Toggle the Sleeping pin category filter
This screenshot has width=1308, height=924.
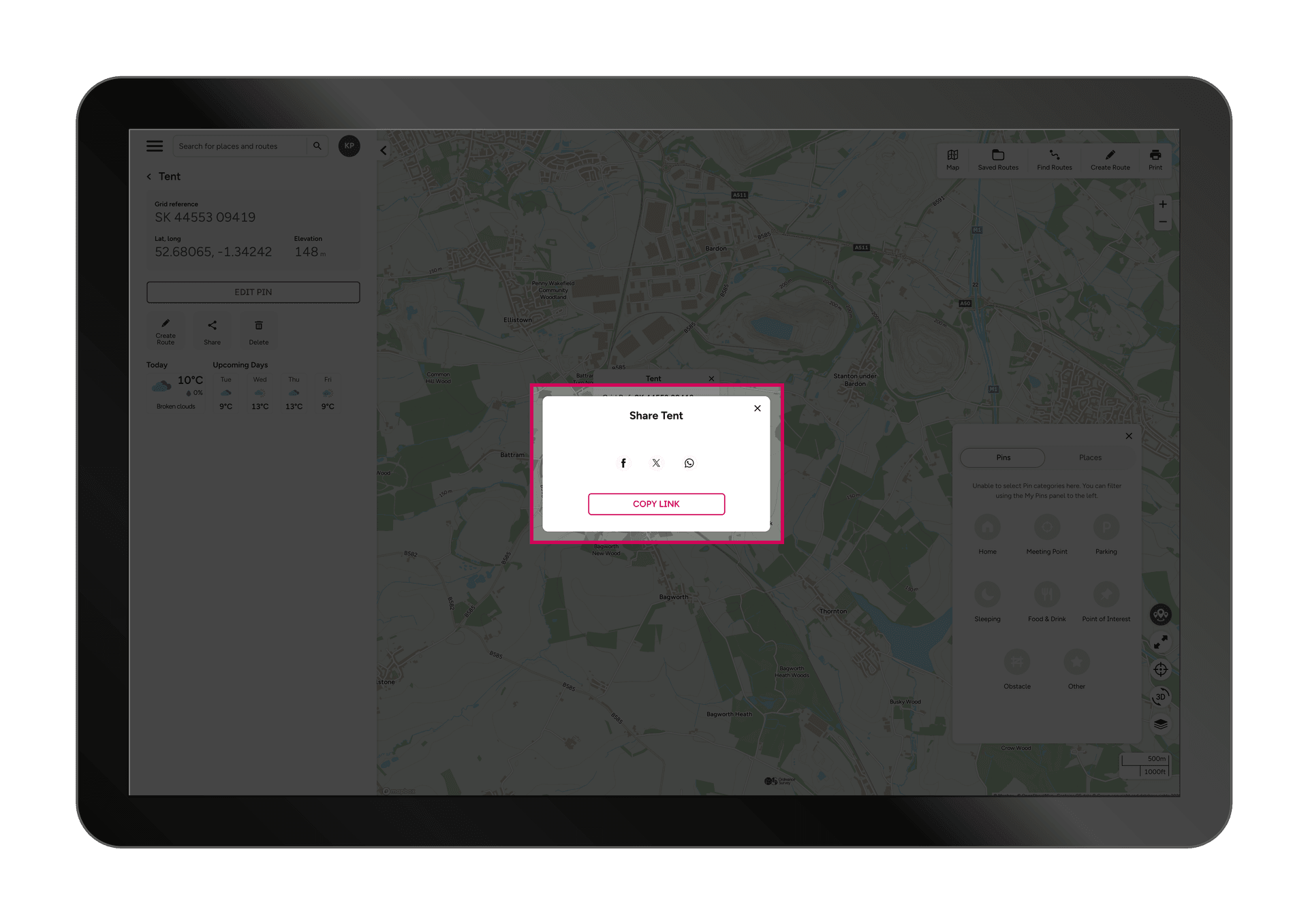[x=988, y=595]
